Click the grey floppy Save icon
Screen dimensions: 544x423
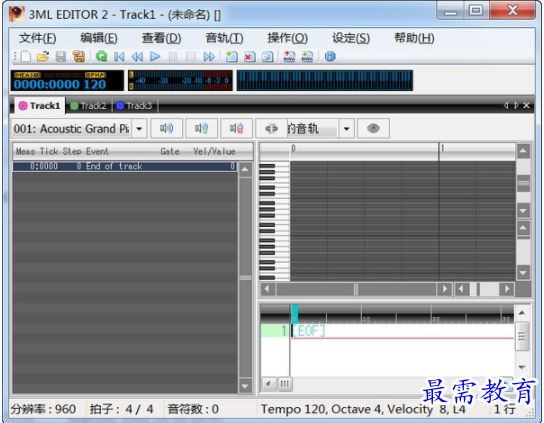(x=61, y=56)
